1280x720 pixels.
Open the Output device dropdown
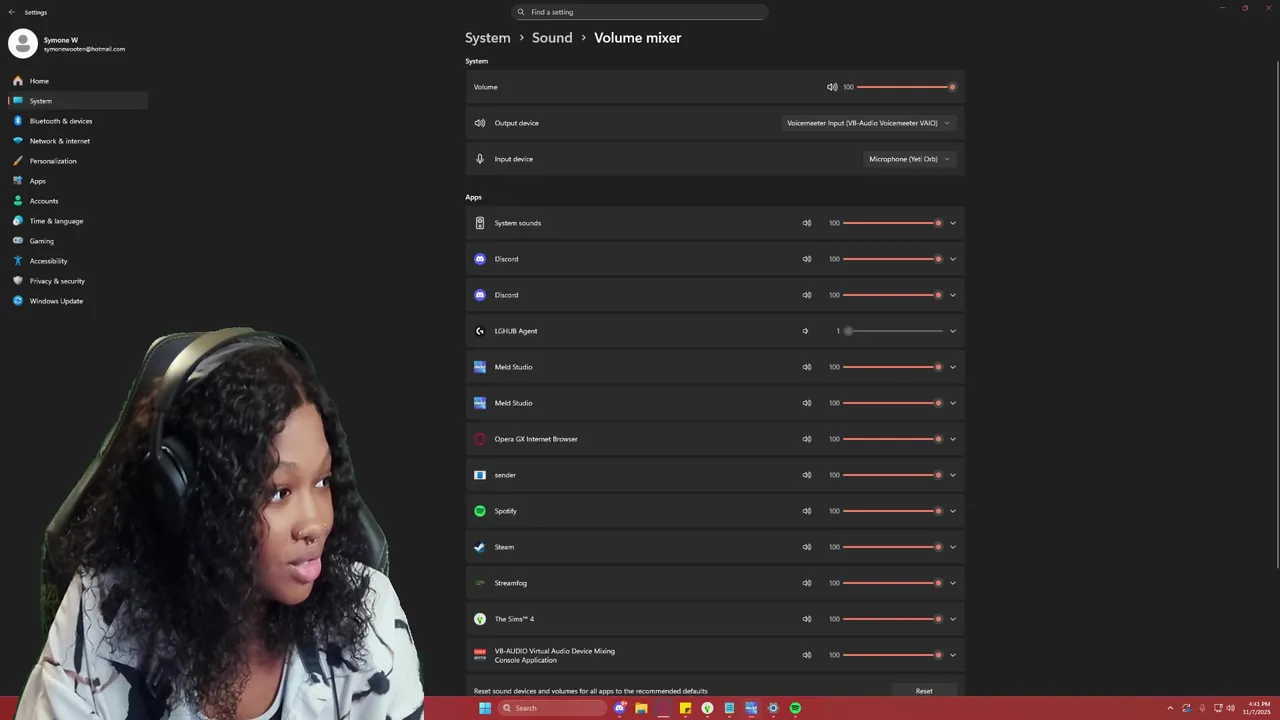point(868,123)
